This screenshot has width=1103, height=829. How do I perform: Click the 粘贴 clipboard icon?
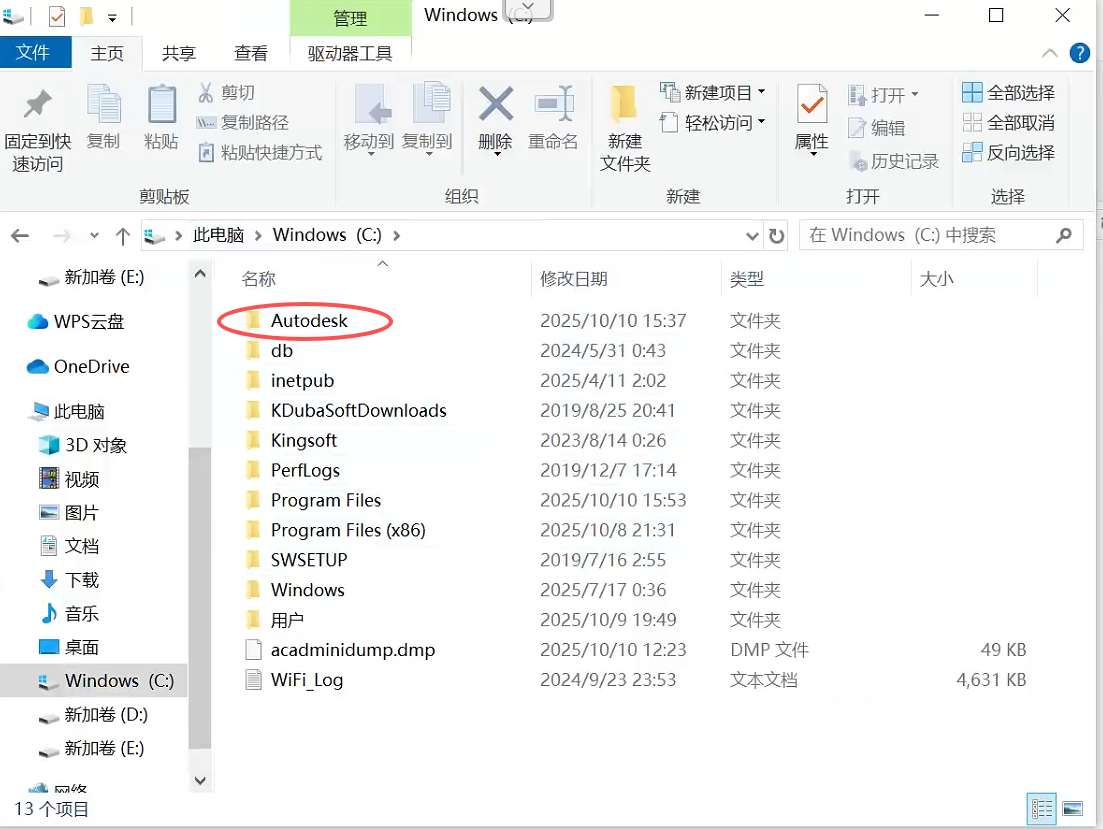(161, 105)
